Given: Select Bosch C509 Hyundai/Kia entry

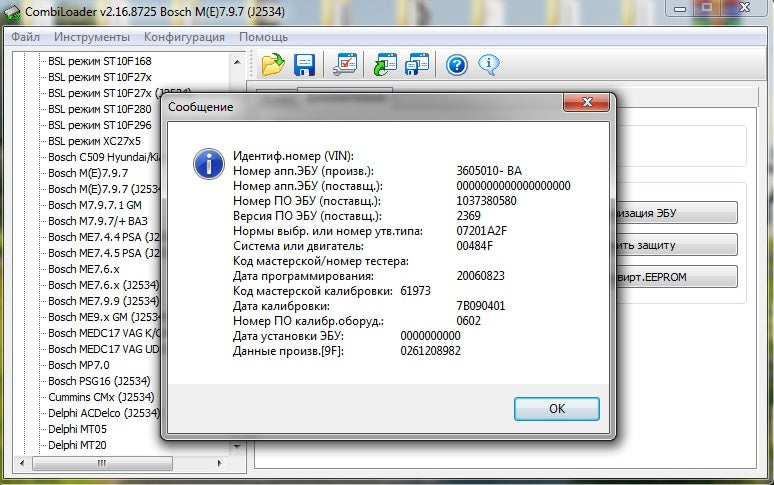Looking at the screenshot, I should point(104,157).
